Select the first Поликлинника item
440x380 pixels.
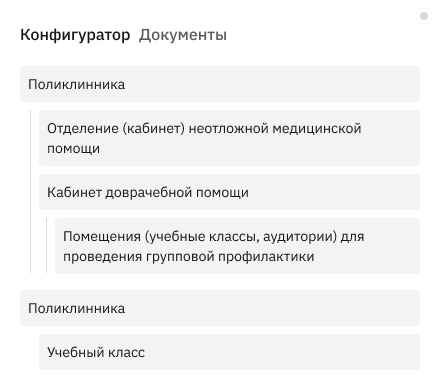(220, 84)
